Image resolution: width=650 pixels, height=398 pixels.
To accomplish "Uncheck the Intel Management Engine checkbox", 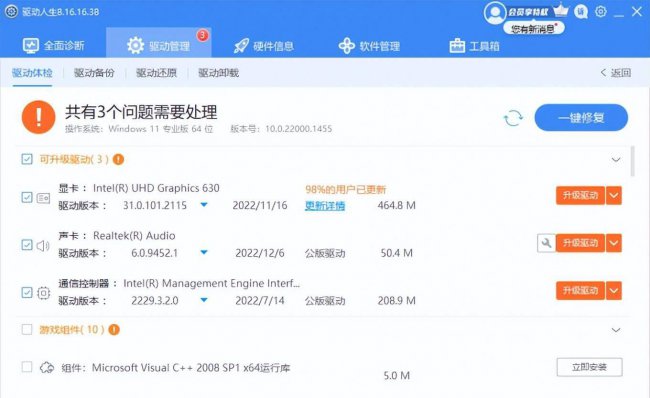I will tap(27, 293).
